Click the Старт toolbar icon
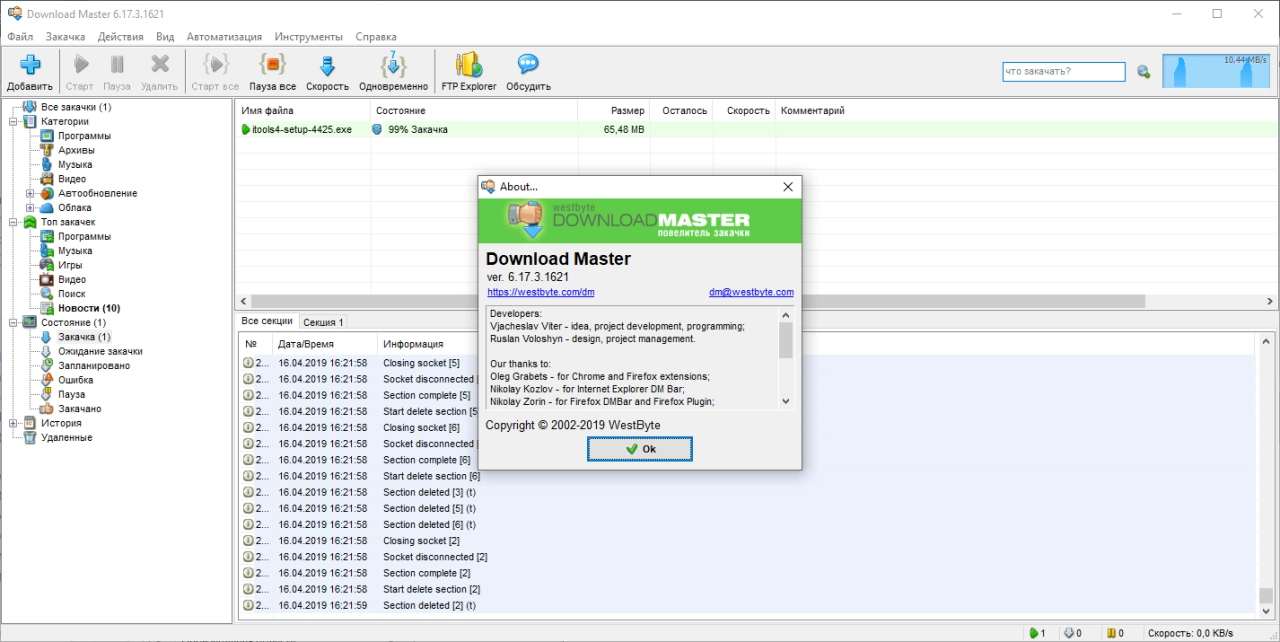 (x=80, y=65)
